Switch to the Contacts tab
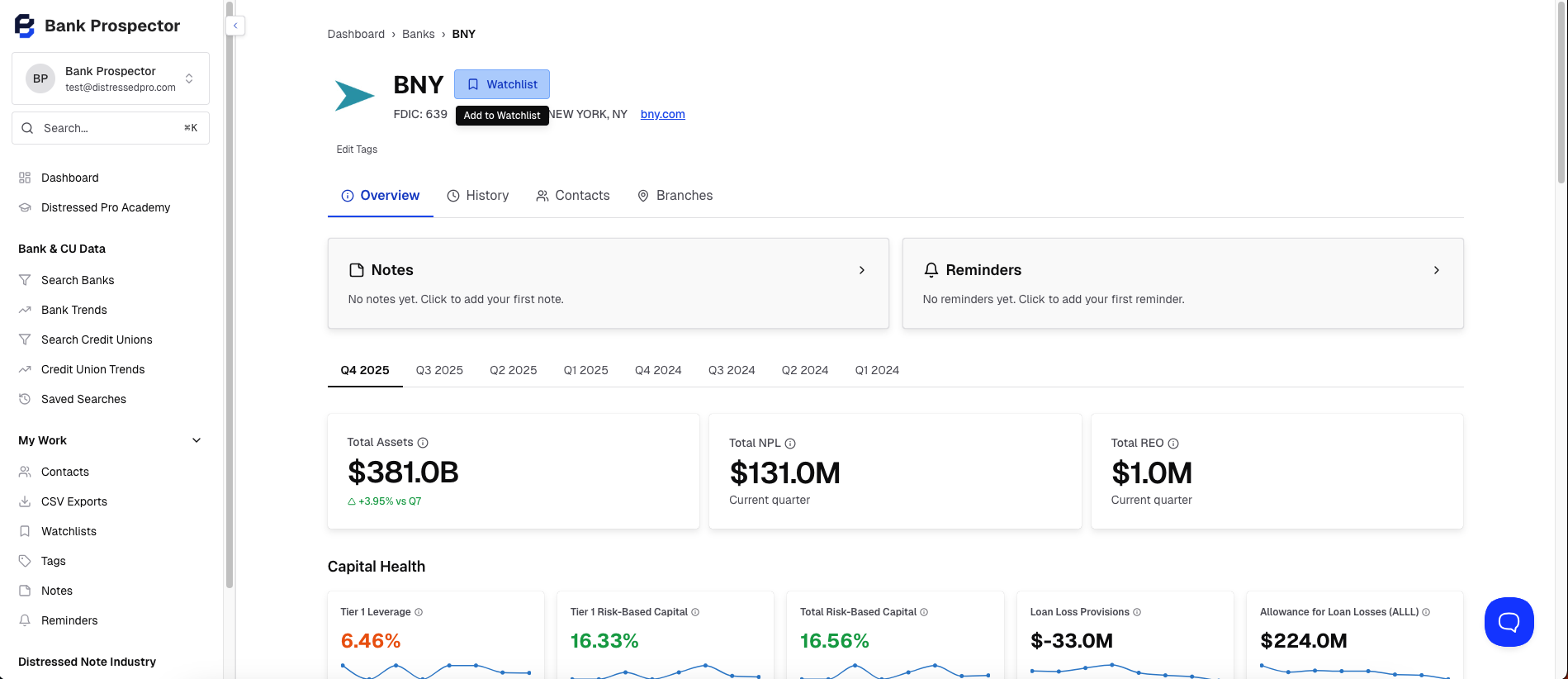 point(573,196)
